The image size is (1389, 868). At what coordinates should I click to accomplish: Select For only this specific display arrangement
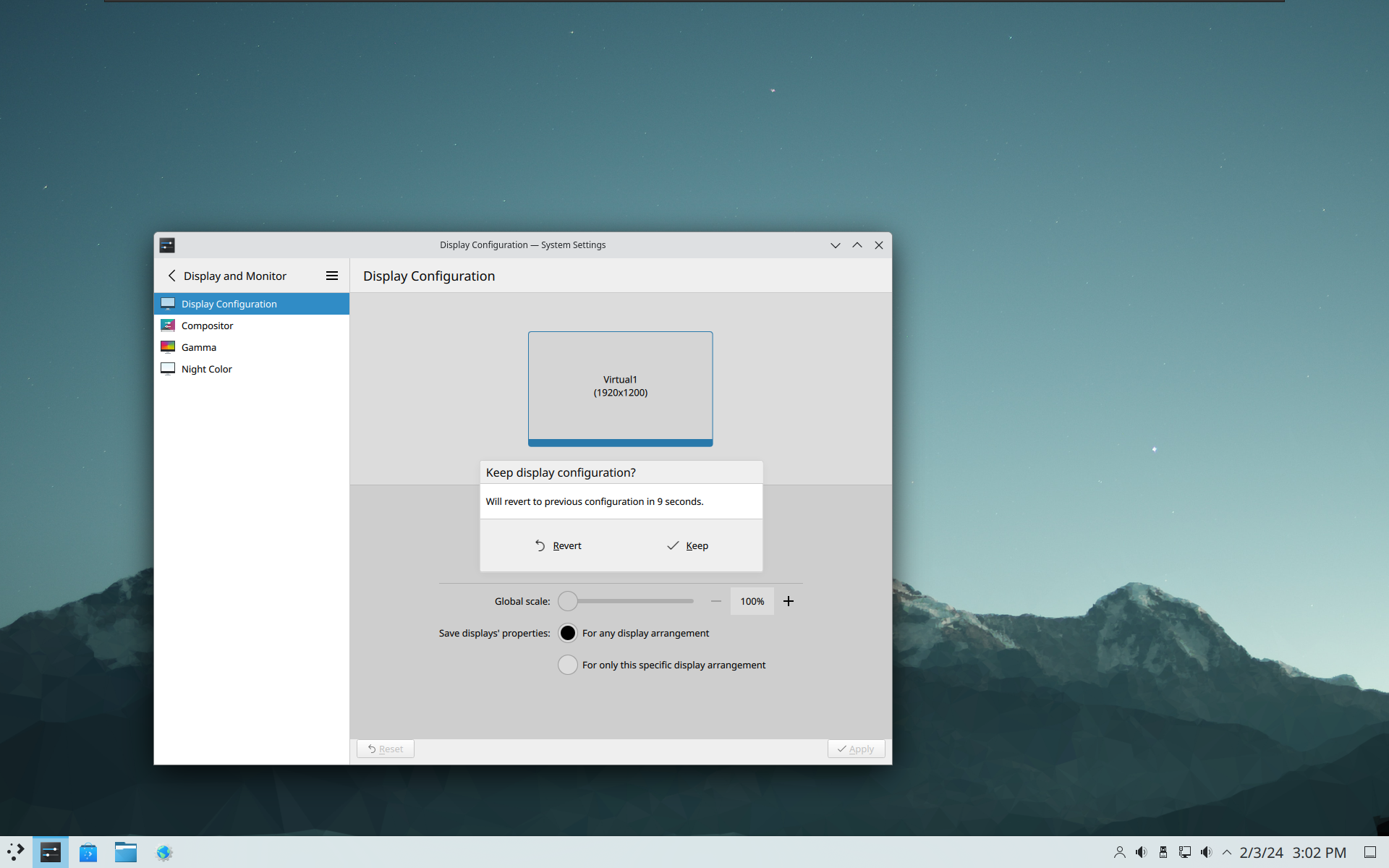click(x=568, y=665)
